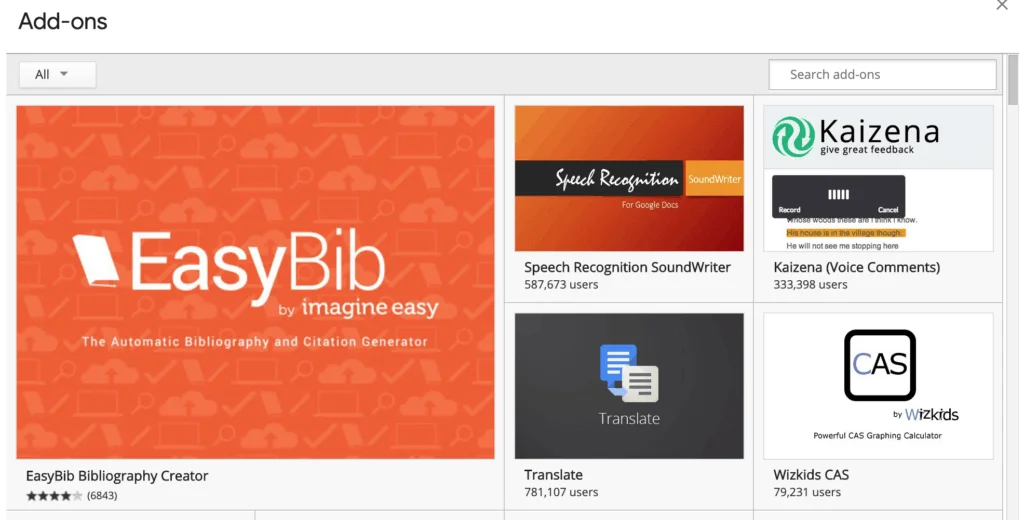Click the Wizkids CAS title
Viewport: 1024px width, 520px height.
811,475
